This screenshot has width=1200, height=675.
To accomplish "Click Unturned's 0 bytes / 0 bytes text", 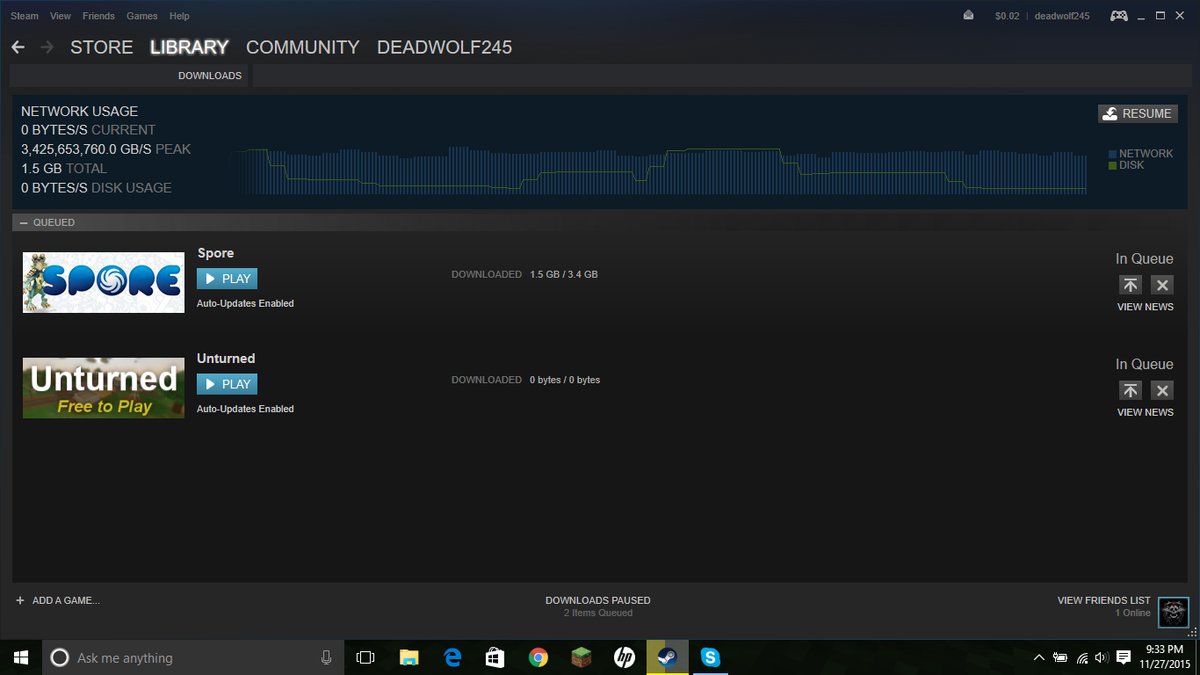I will point(565,380).
